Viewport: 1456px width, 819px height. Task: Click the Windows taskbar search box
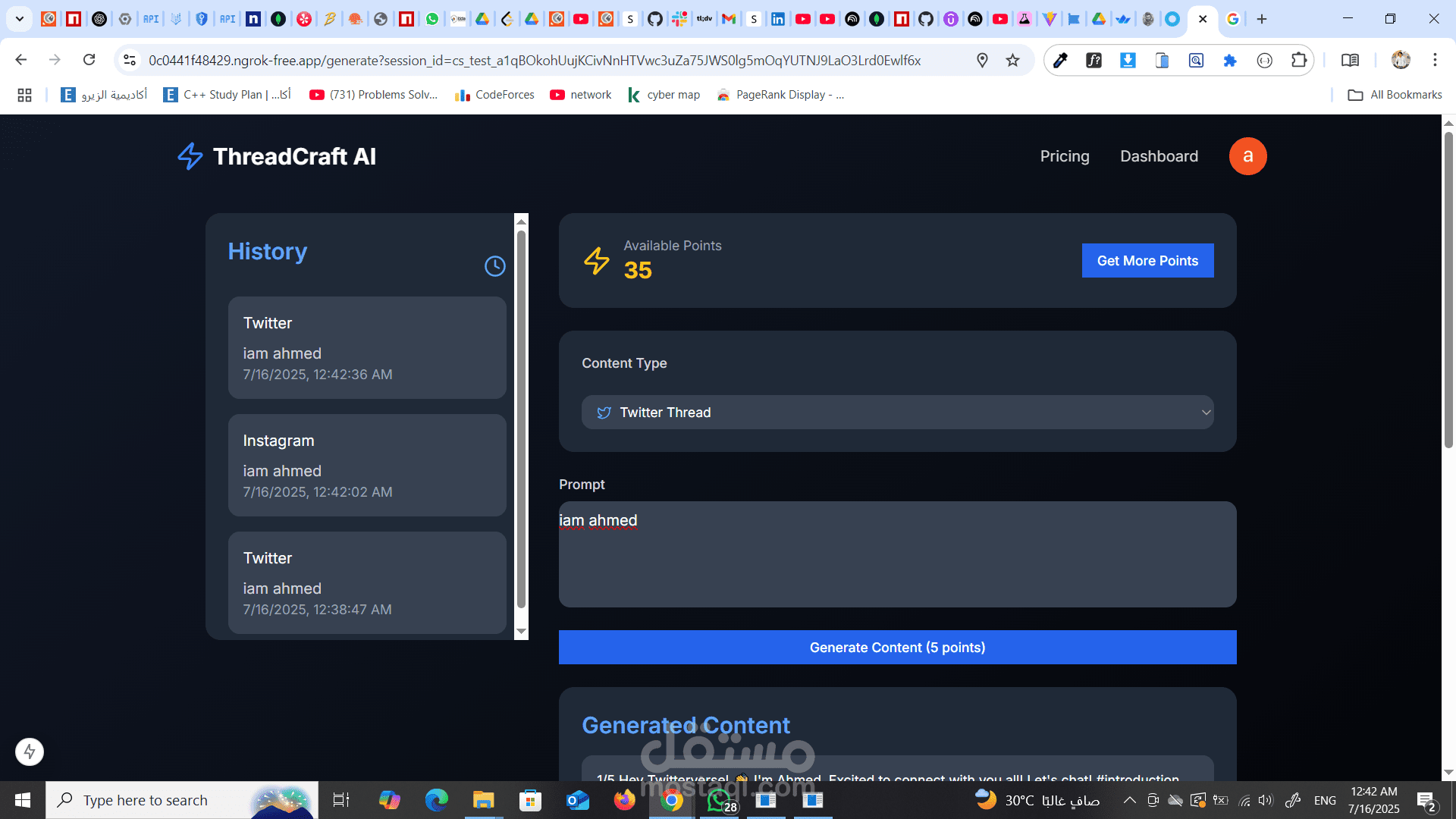(182, 800)
